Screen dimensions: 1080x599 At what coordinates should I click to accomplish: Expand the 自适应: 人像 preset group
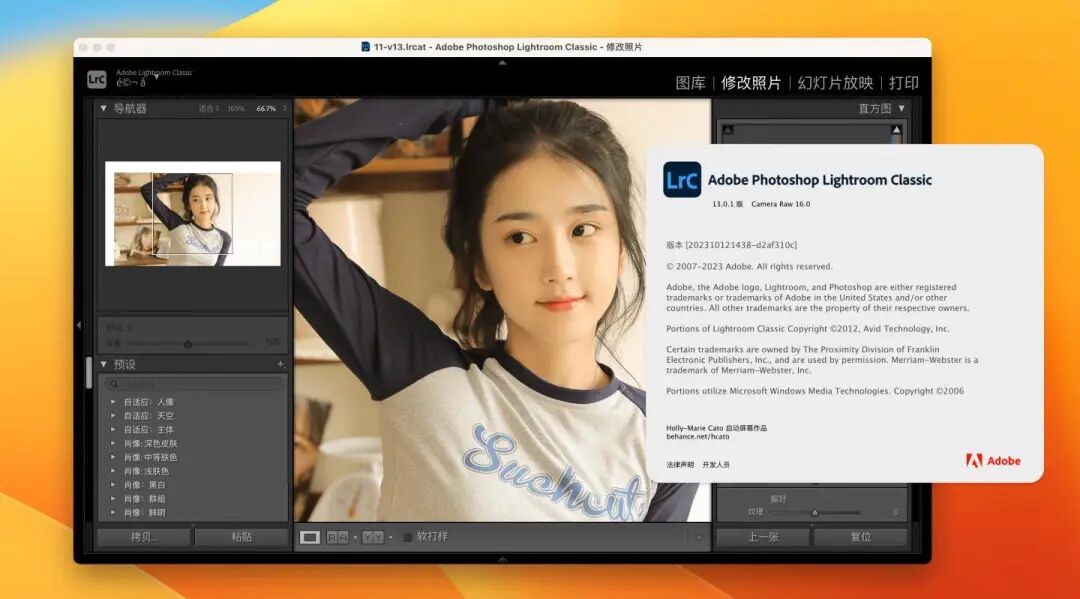(113, 401)
